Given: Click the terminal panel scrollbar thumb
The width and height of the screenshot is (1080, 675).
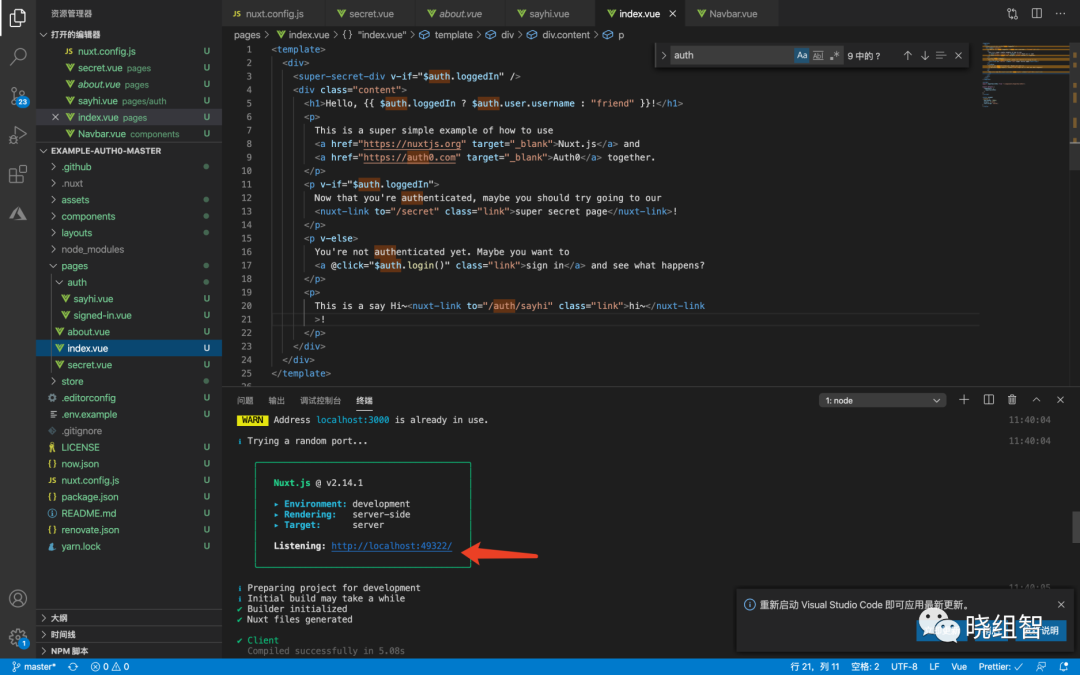Looking at the screenshot, I should pos(1075,525).
